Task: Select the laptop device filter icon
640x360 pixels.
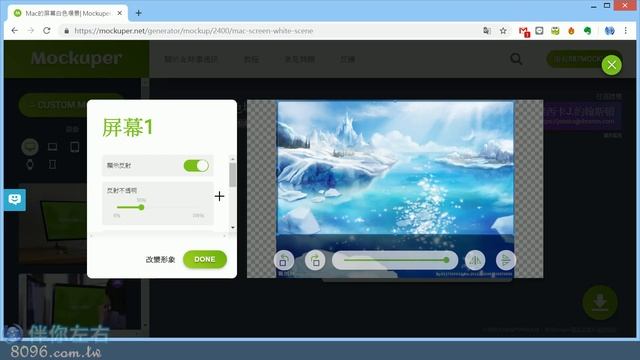Action: pyautogui.click(x=52, y=147)
